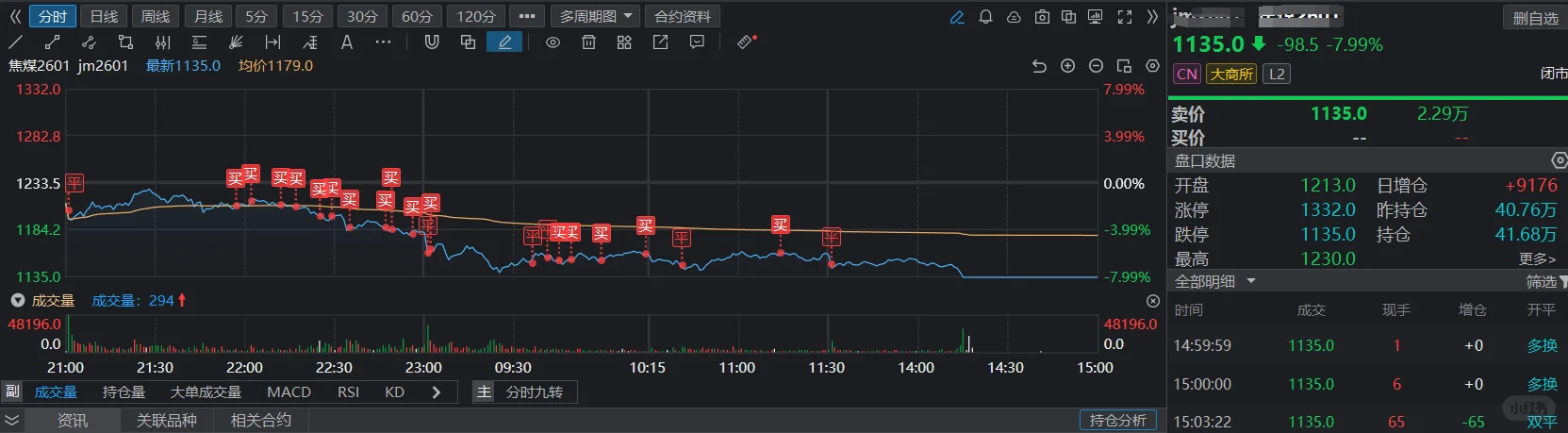Open the multi-window layout icon
Image resolution: width=1568 pixels, height=433 pixels.
[1068, 17]
